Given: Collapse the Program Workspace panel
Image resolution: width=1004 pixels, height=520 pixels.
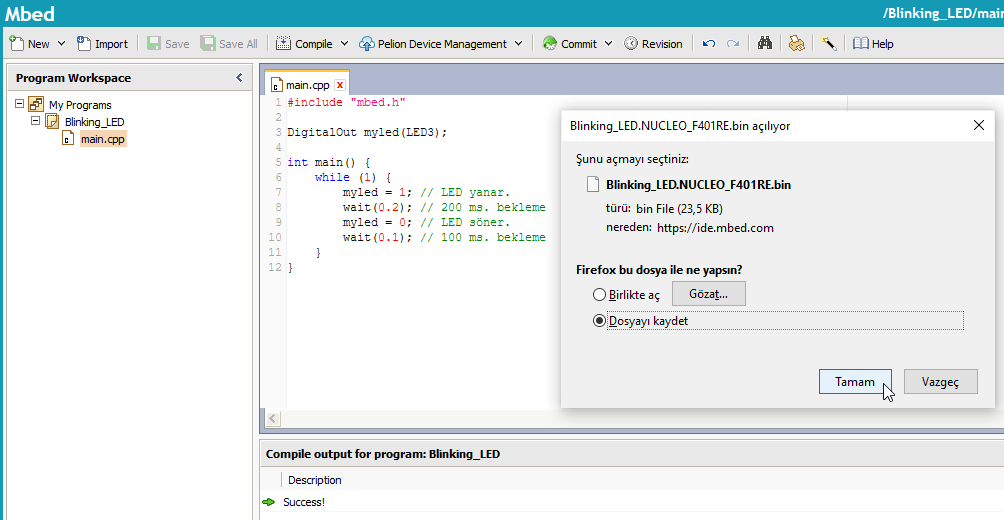Looking at the screenshot, I should pyautogui.click(x=239, y=77).
